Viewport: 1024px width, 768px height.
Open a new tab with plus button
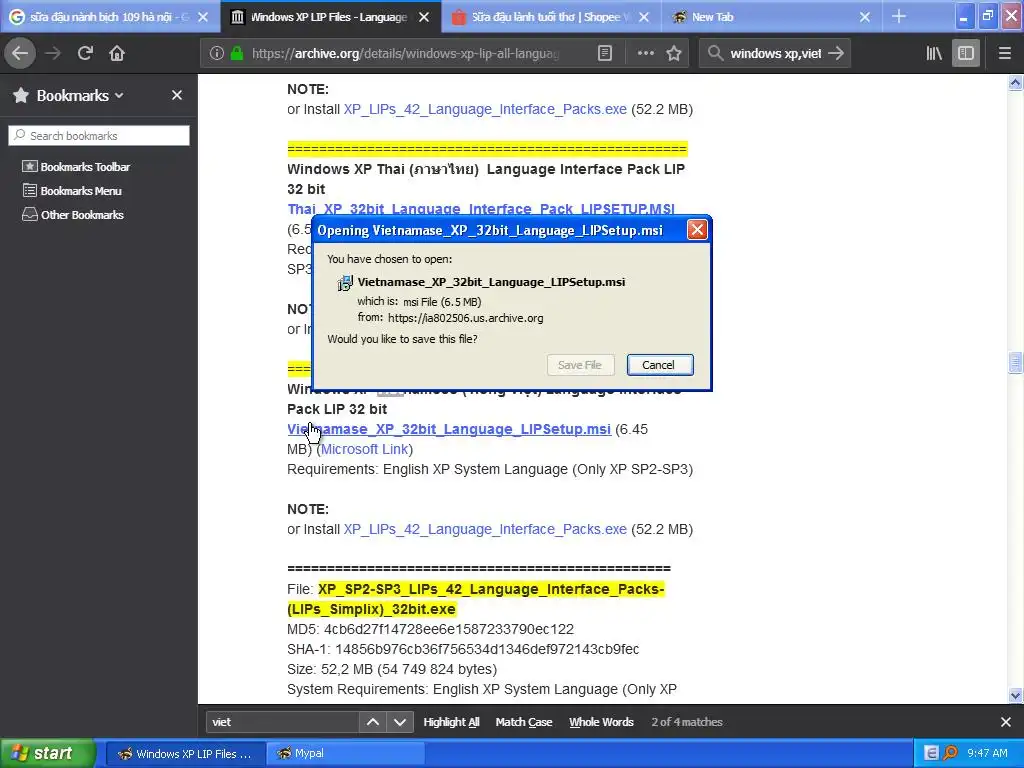(899, 17)
